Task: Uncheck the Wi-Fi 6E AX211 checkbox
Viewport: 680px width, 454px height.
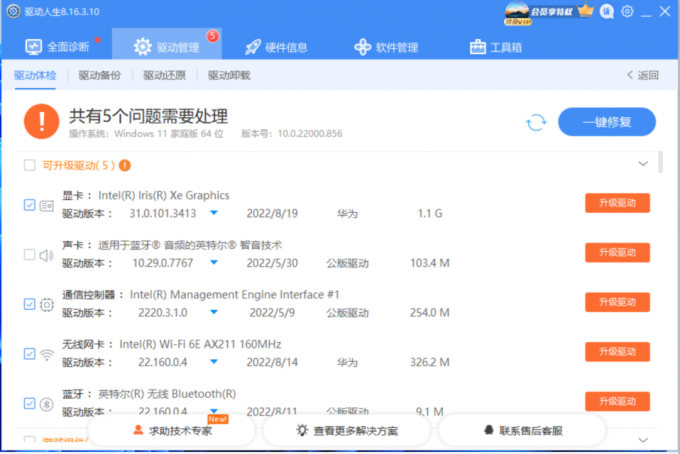Action: point(29,354)
